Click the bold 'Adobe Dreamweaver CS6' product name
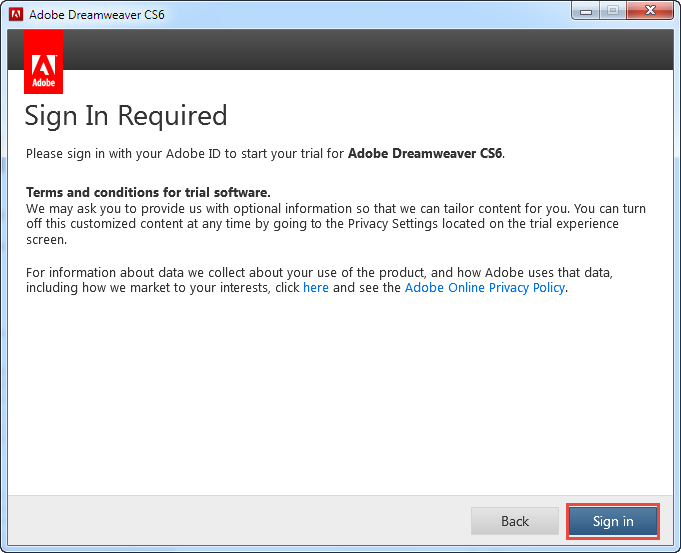Screen dimensions: 681x553 tap(425, 153)
